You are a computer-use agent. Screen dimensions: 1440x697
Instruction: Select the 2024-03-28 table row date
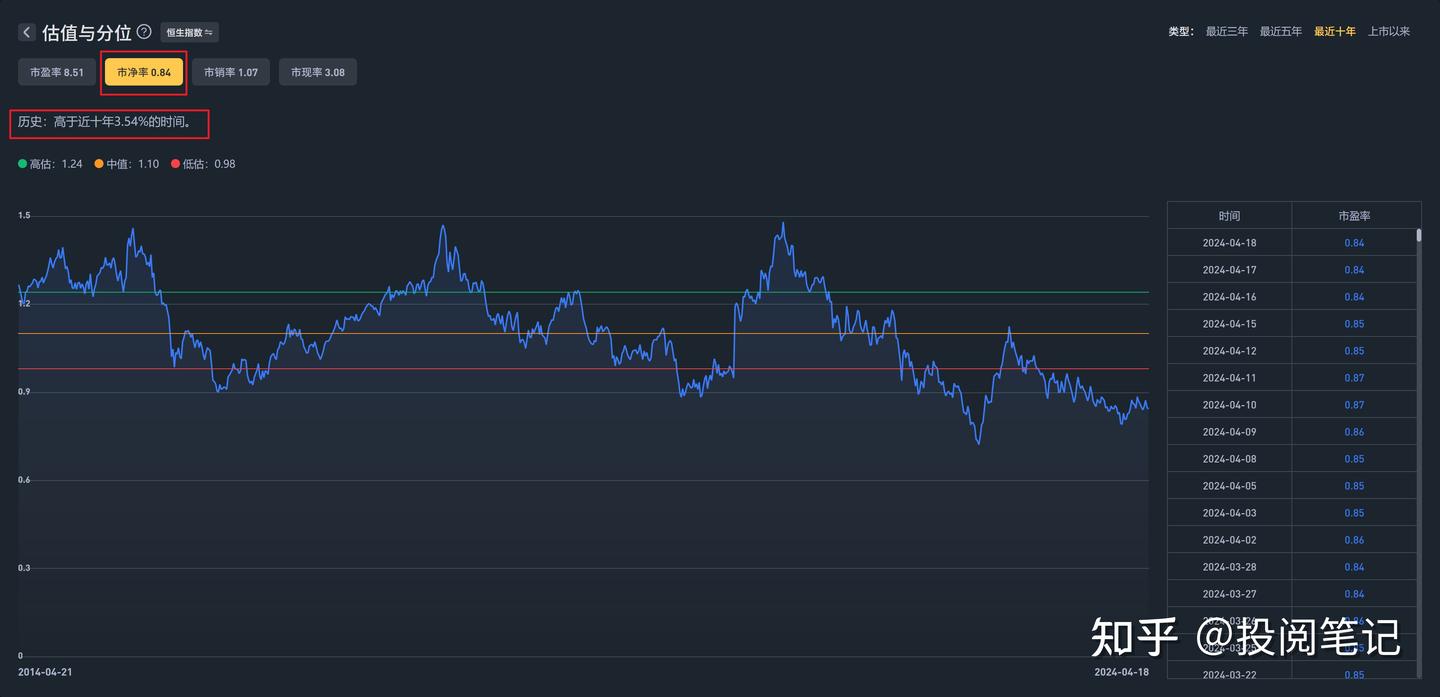[x=1229, y=567]
